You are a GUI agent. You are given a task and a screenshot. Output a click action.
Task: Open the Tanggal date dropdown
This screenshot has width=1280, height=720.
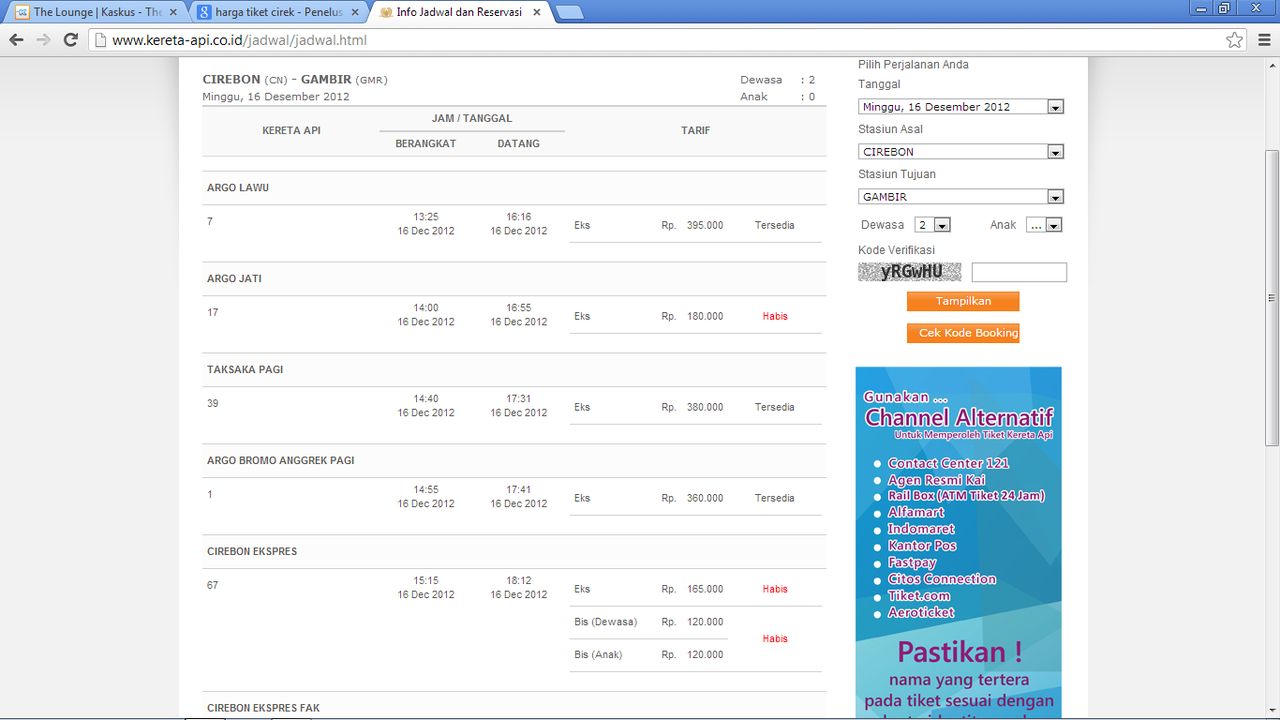coord(960,107)
